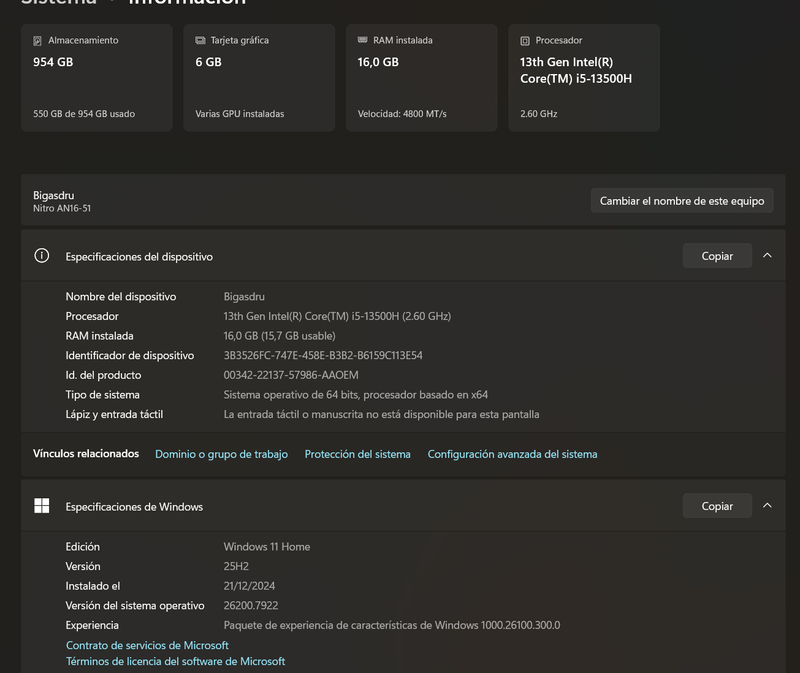Select the OS build value 26200.7922
The height and width of the screenshot is (673, 800).
click(251, 606)
